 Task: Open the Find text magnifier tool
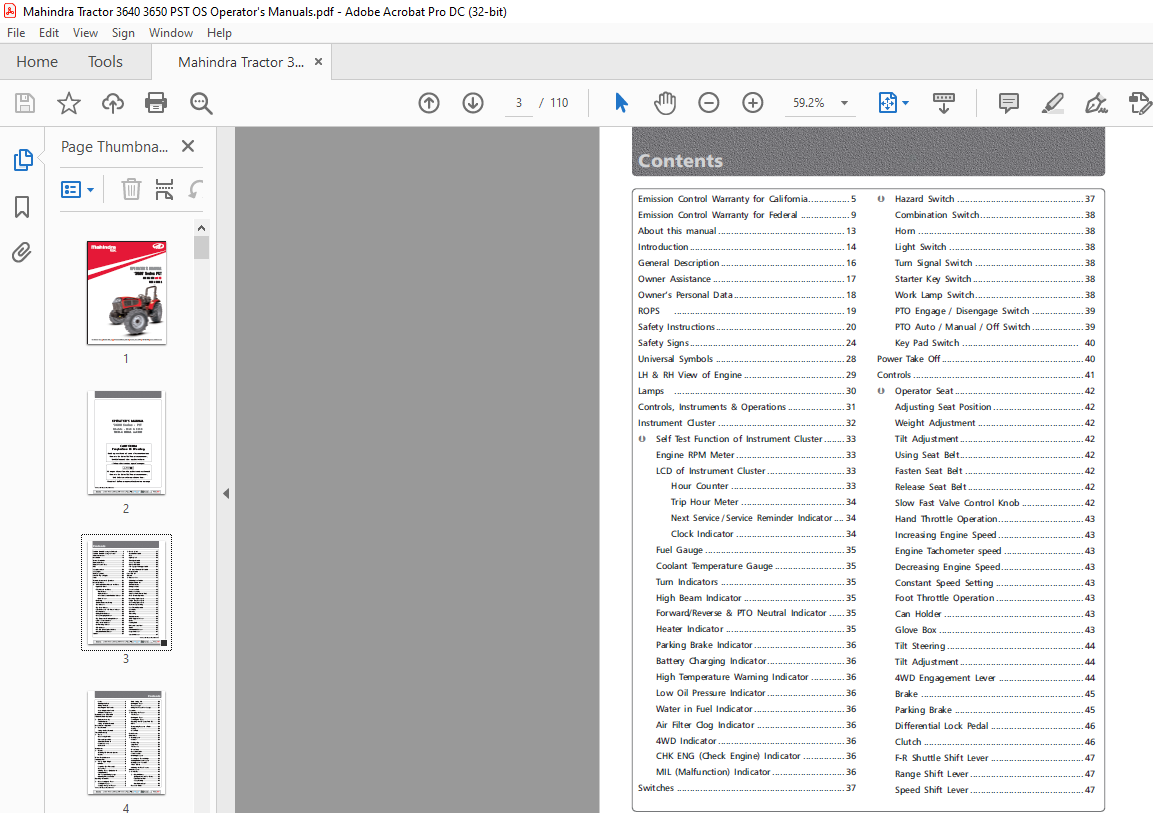click(201, 103)
